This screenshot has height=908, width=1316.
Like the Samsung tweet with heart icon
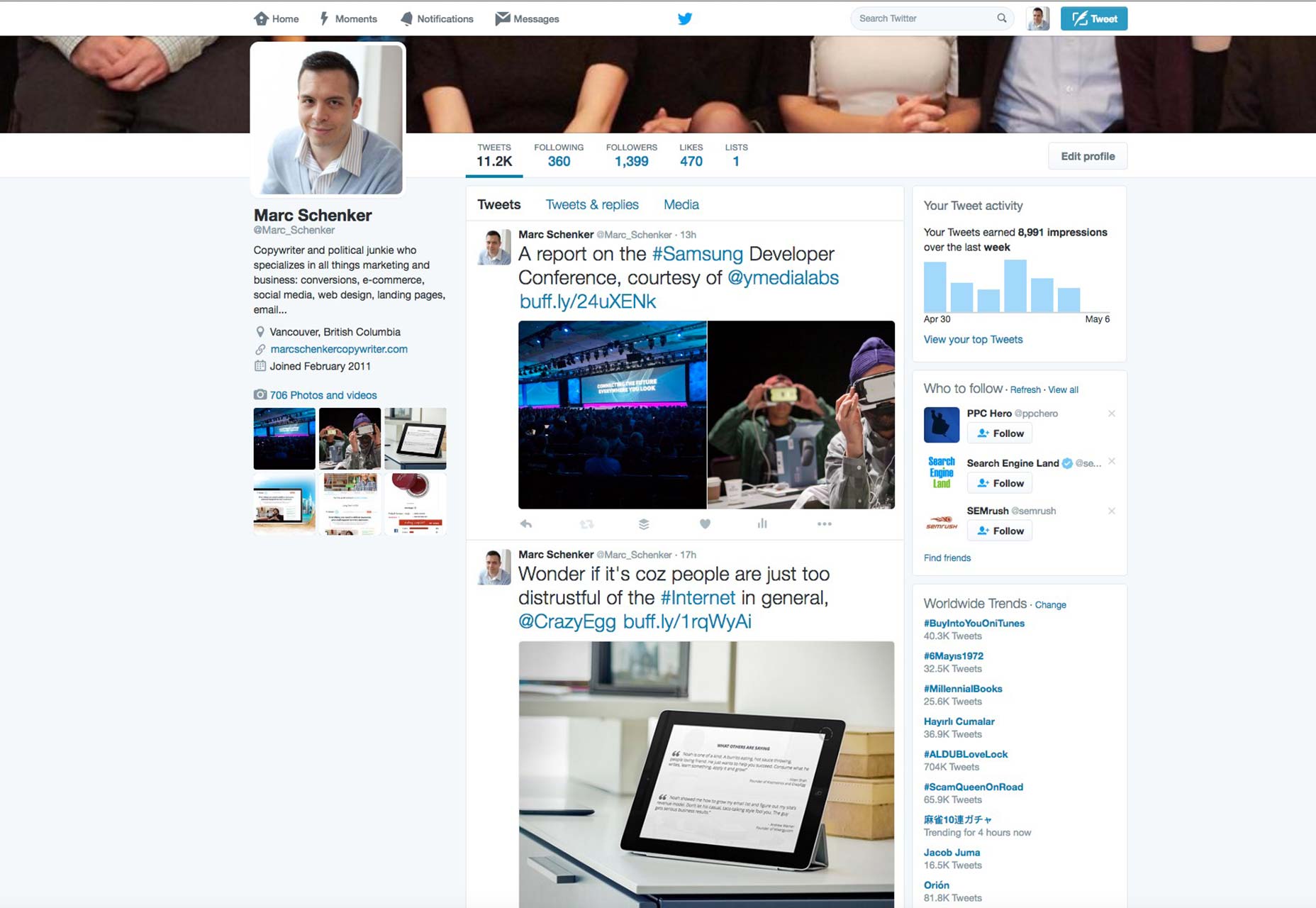[705, 524]
